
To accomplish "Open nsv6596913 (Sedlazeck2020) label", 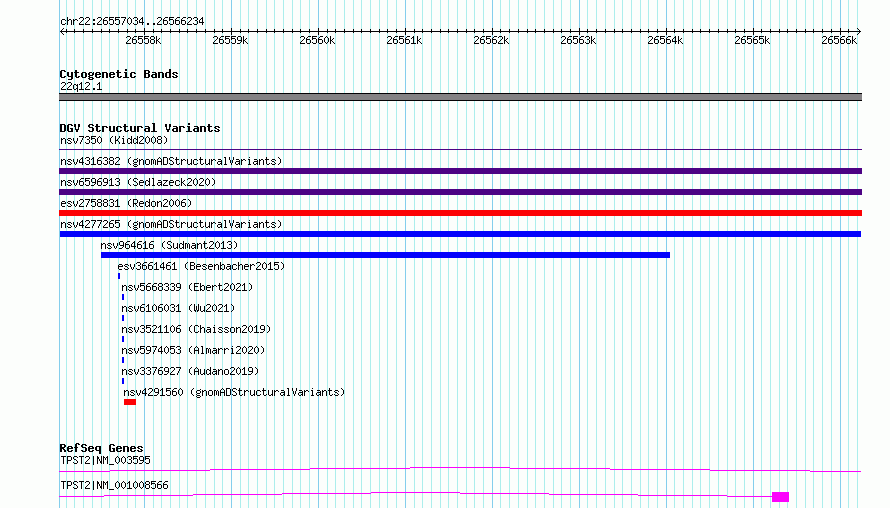I will [138, 182].
